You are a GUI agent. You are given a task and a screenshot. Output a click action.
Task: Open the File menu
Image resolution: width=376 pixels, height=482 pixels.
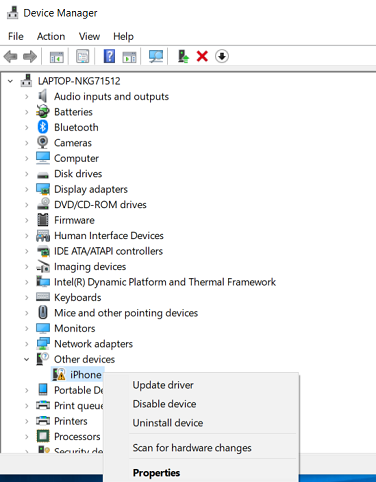[x=16, y=36]
